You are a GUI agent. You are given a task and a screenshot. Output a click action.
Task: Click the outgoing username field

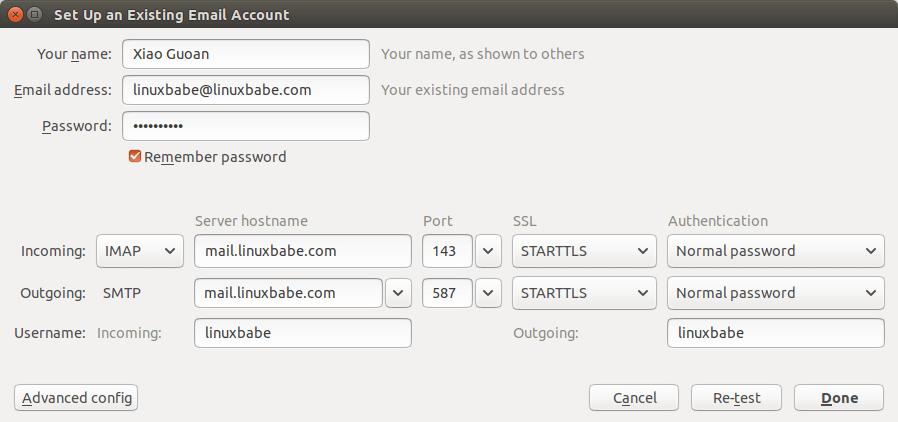click(x=775, y=333)
